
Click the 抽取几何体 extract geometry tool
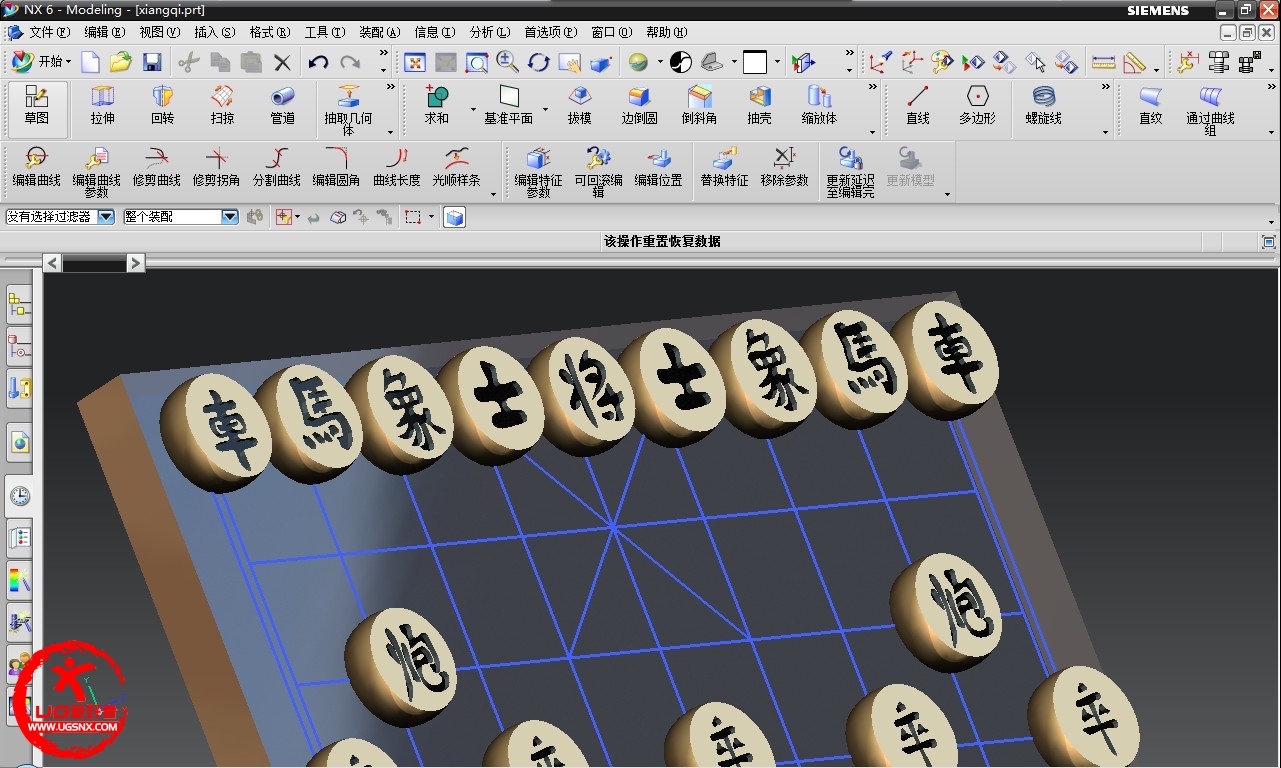(348, 110)
